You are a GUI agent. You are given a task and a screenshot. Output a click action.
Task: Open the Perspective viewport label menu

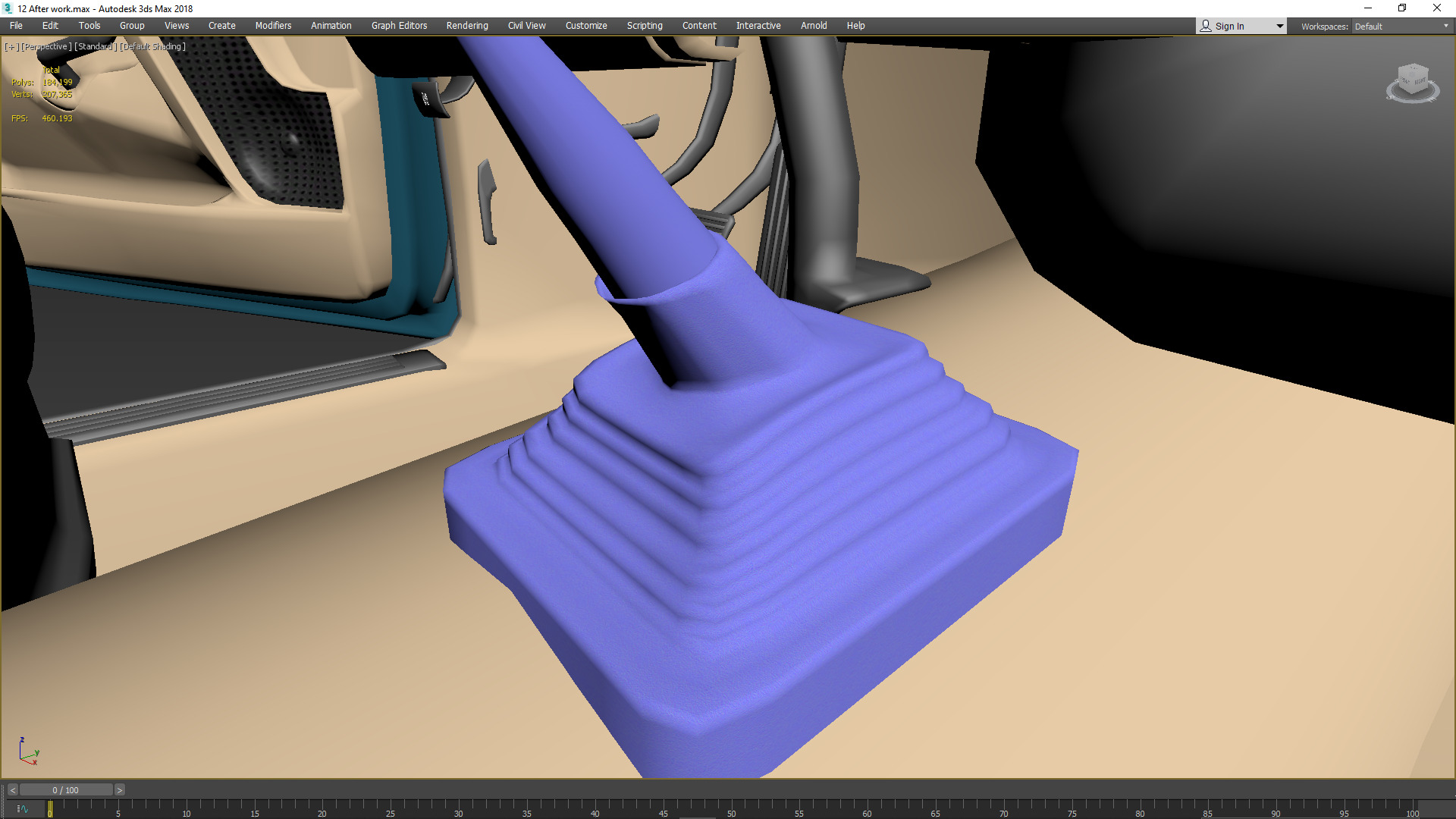click(46, 46)
